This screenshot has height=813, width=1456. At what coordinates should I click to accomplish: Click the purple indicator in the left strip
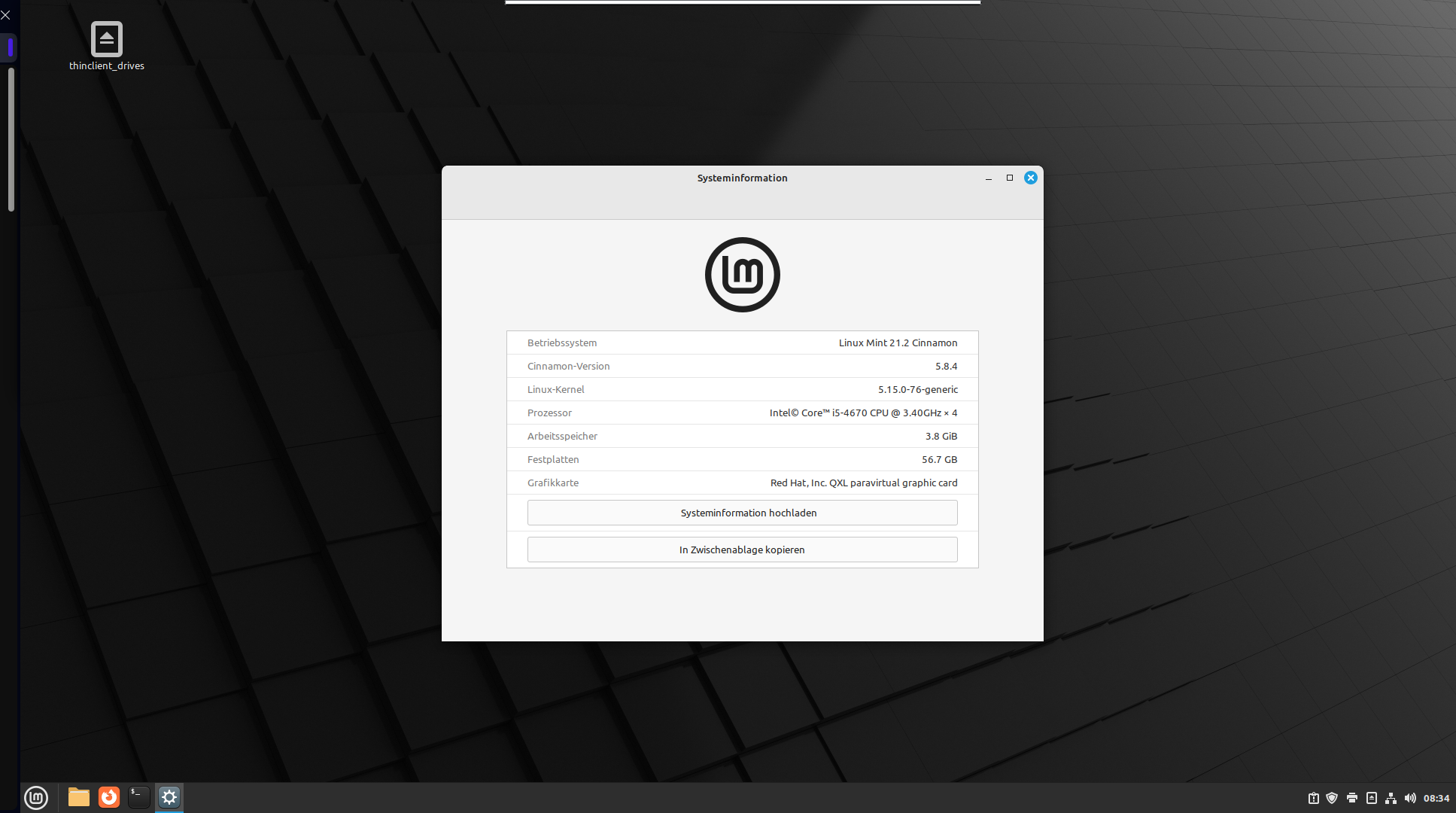pos(11,47)
